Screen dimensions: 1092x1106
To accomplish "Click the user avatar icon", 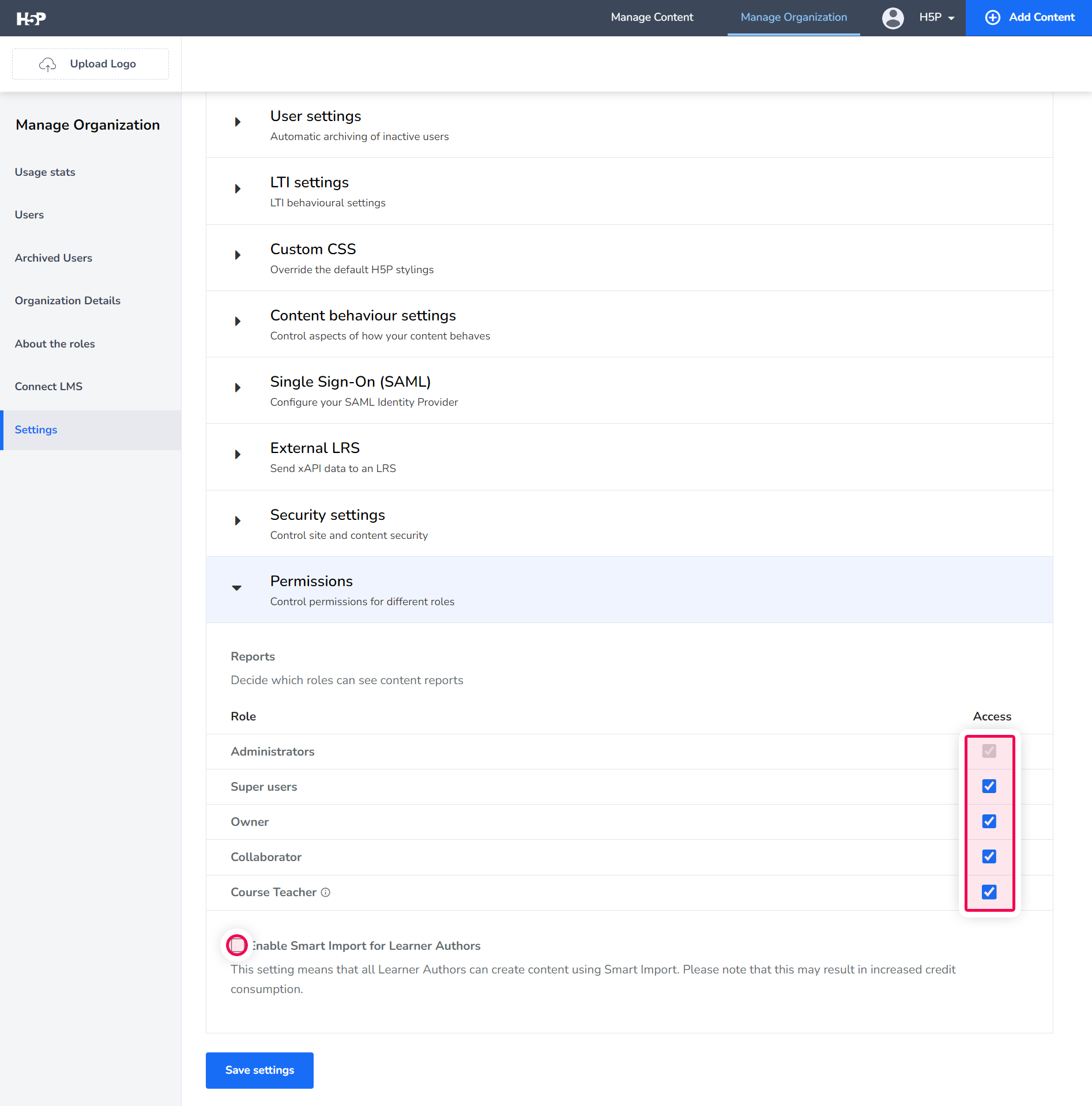I will pos(893,18).
